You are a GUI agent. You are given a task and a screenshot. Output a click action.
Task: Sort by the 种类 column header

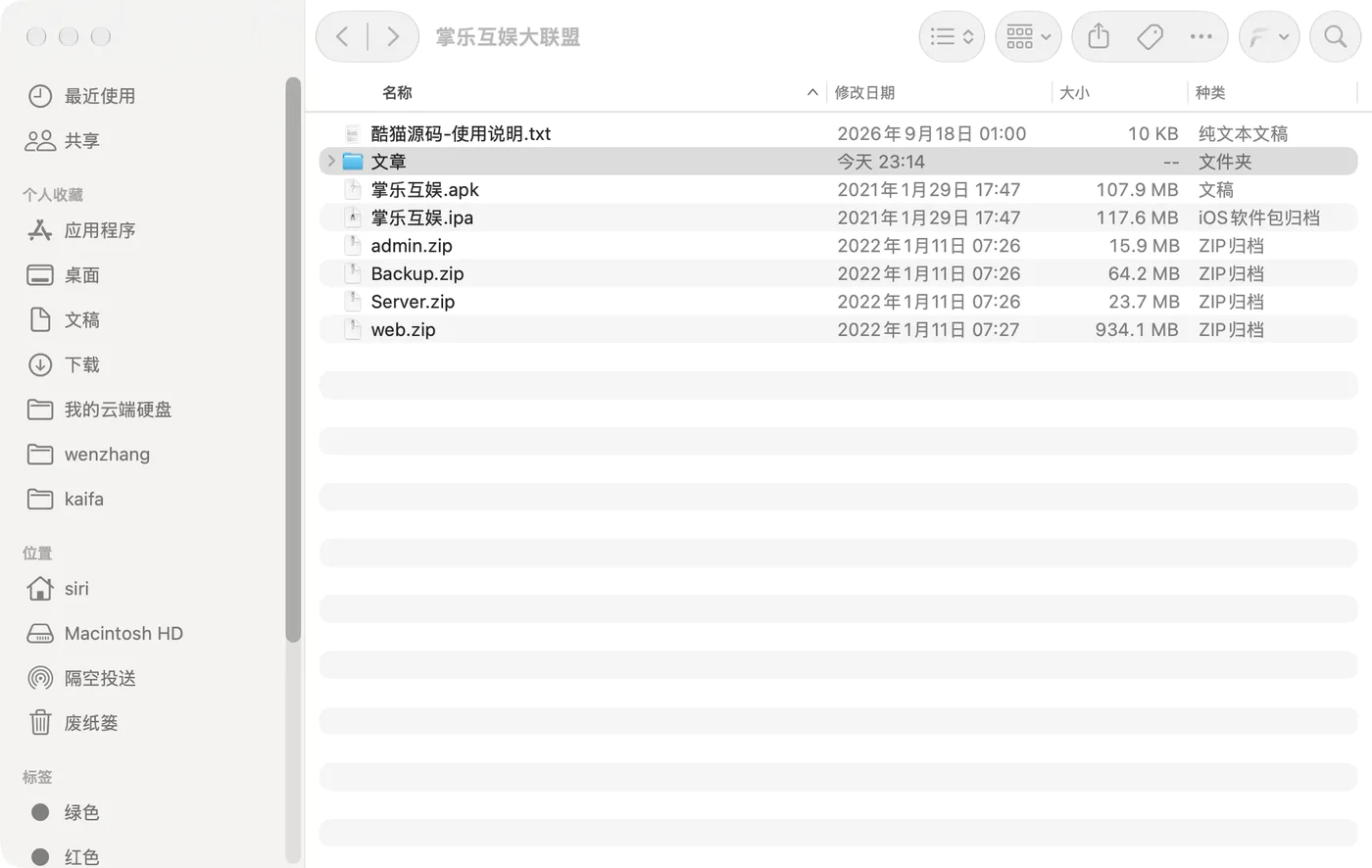point(1210,92)
